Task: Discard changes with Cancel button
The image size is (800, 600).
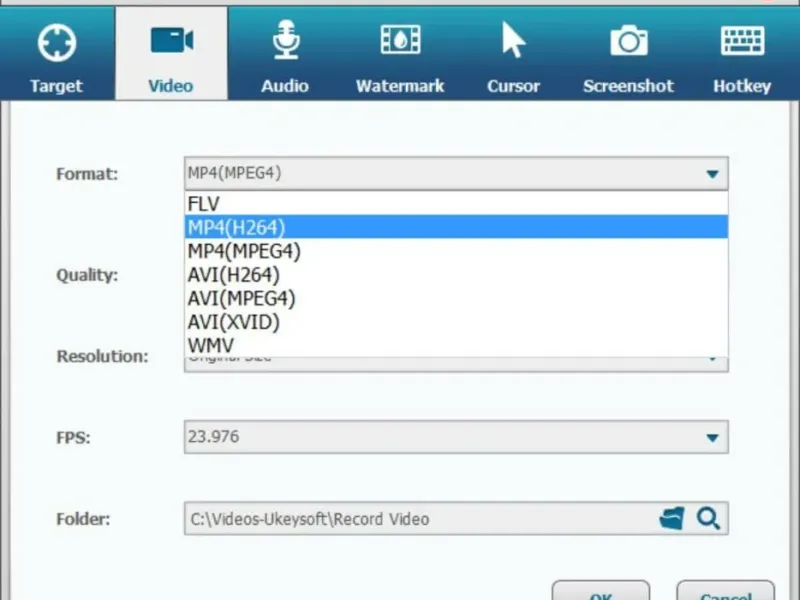Action: pos(726,591)
